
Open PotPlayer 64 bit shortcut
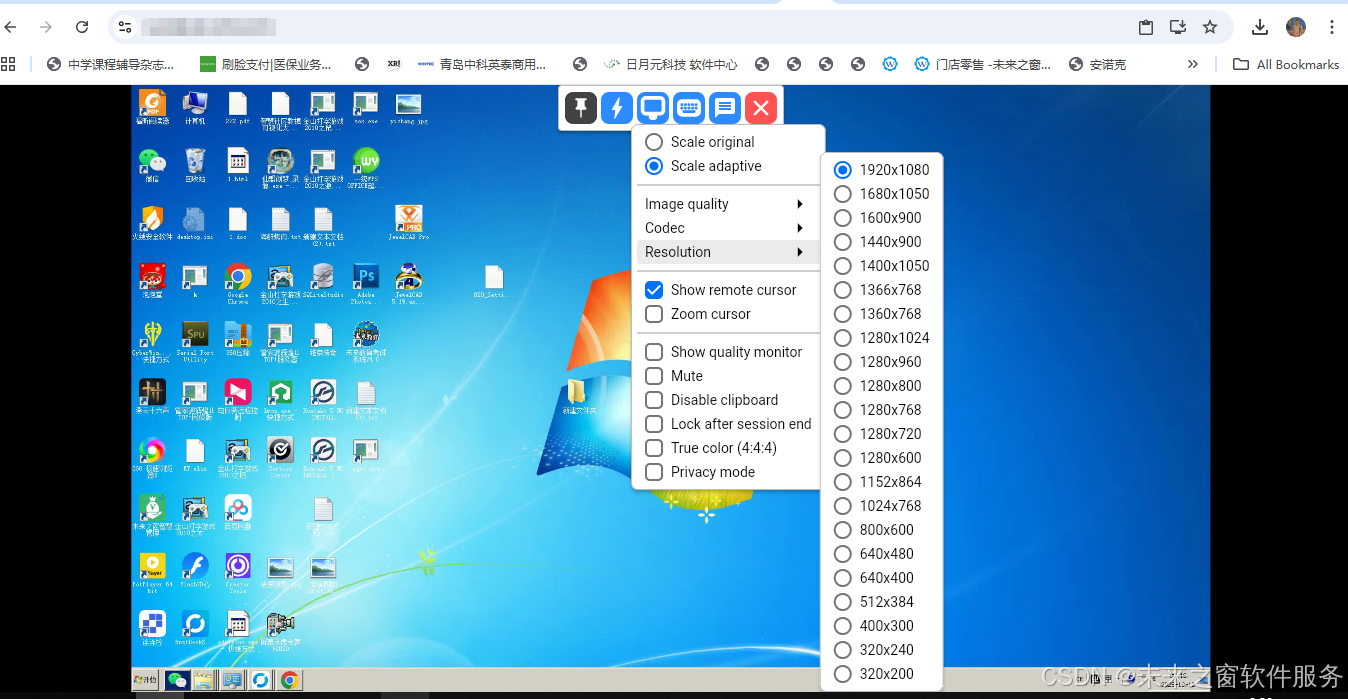click(x=152, y=574)
